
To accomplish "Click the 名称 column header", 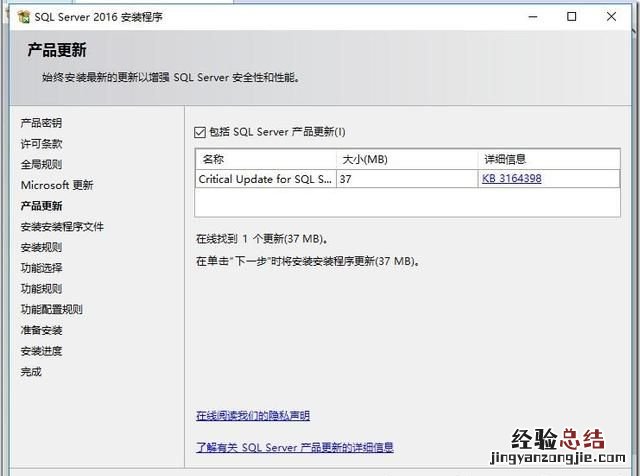I will coord(266,159).
